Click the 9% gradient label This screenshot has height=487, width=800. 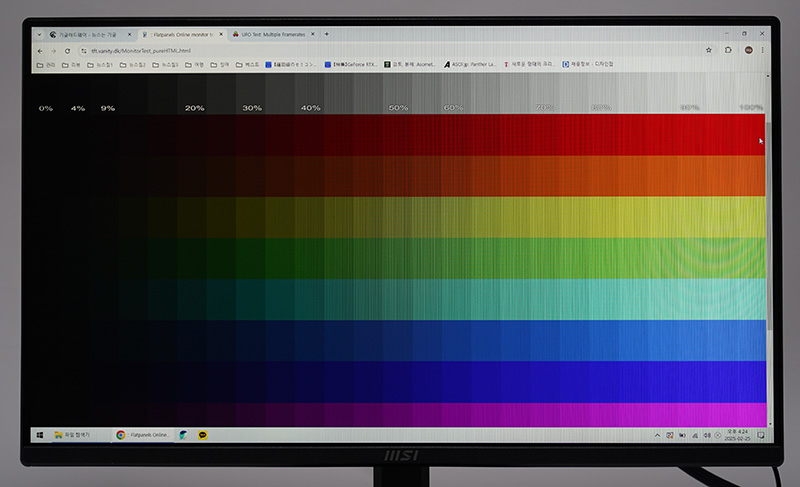pyautogui.click(x=108, y=109)
